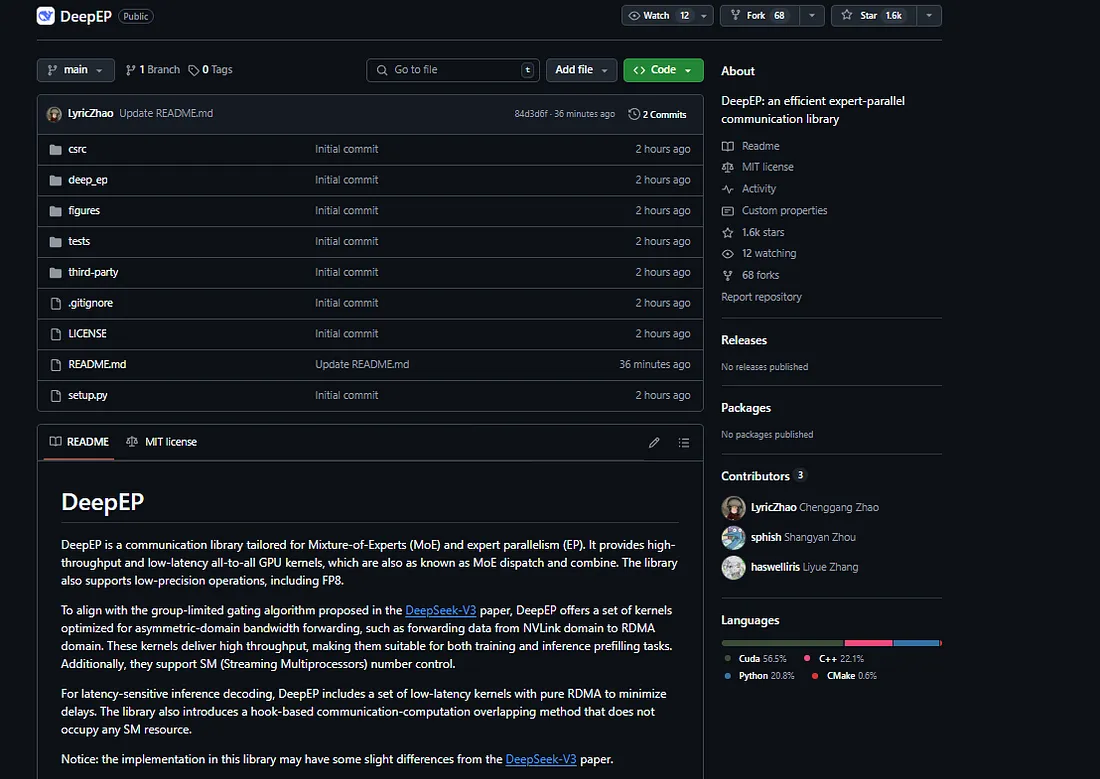Expand the Star lists arrow
1100x779 pixels.
929,16
